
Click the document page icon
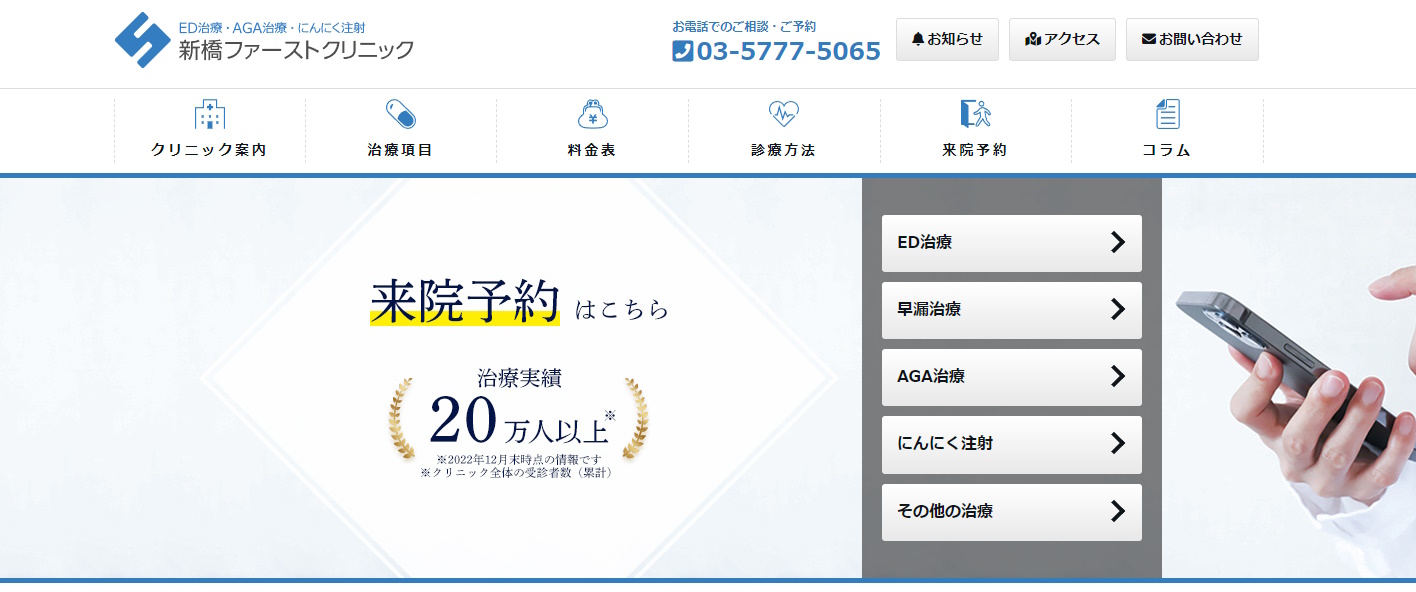pyautogui.click(x=1167, y=114)
